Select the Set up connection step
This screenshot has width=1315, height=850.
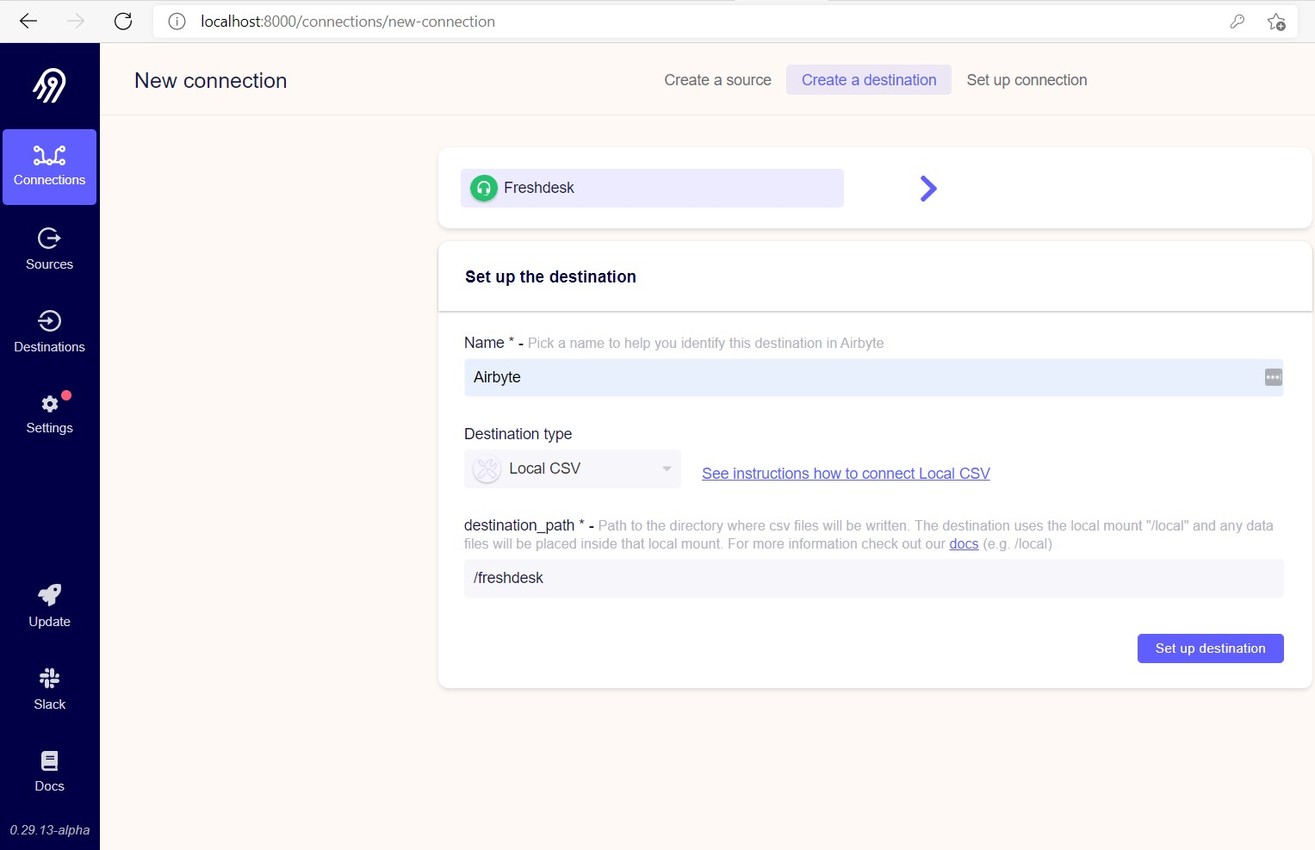pos(1026,80)
